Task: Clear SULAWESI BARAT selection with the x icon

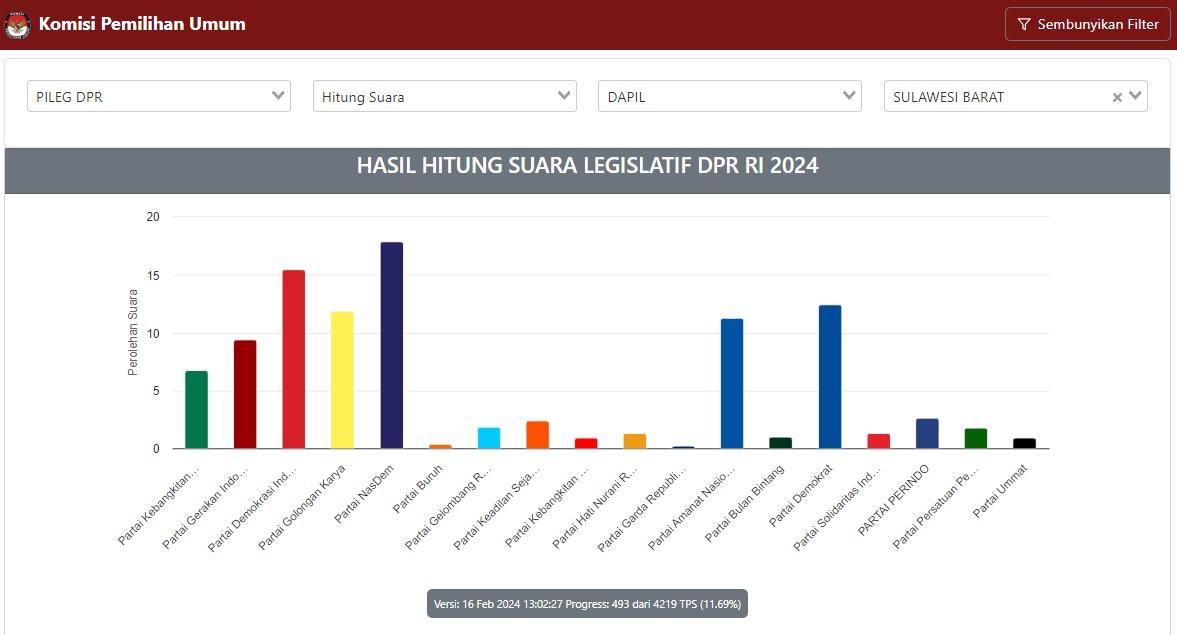Action: pos(1117,96)
